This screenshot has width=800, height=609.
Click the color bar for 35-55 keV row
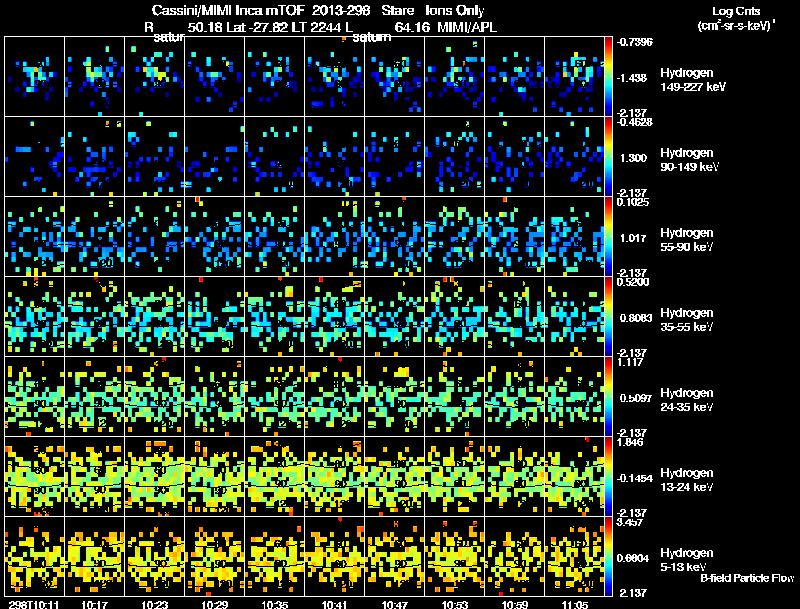(608, 316)
